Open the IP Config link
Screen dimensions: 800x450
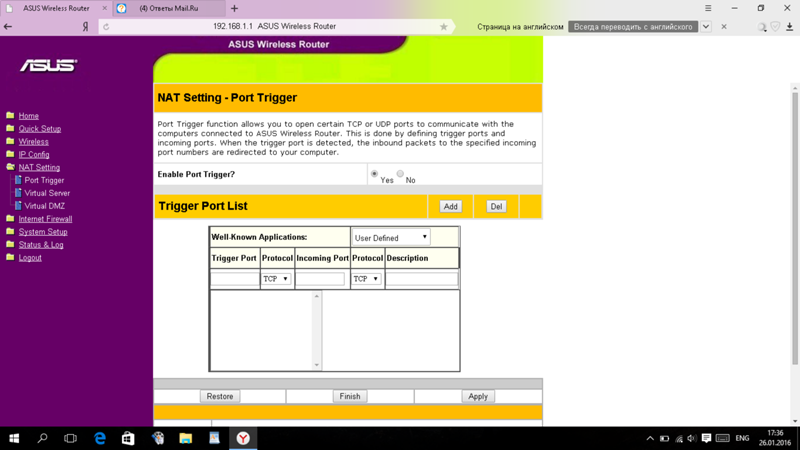click(x=34, y=154)
